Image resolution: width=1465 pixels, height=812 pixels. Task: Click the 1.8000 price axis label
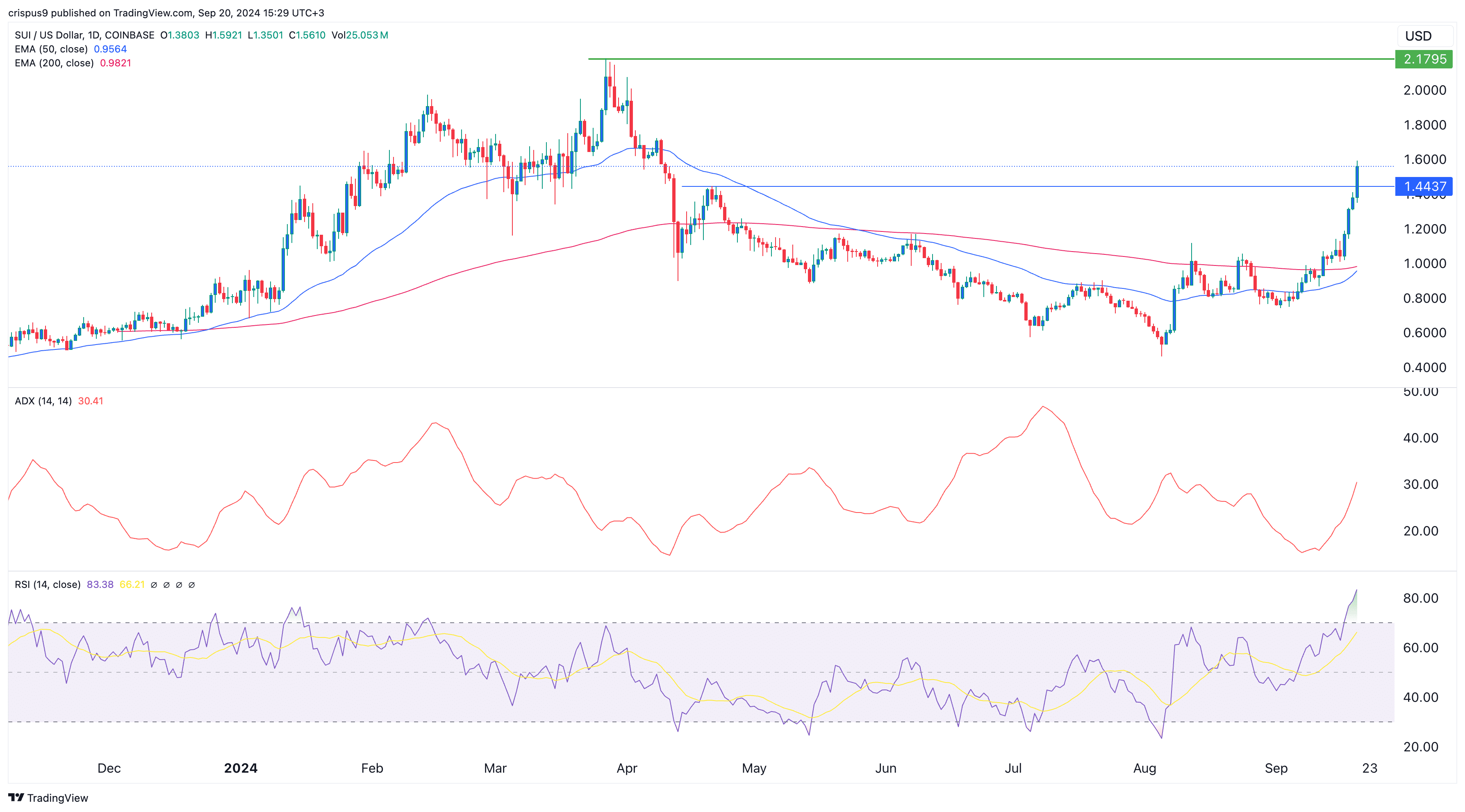(1424, 125)
